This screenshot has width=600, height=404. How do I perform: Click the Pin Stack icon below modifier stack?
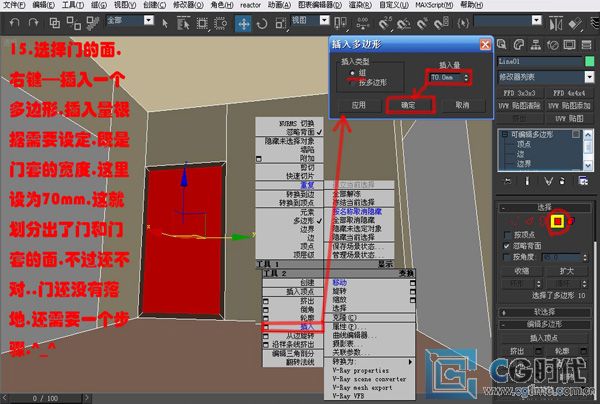click(507, 181)
